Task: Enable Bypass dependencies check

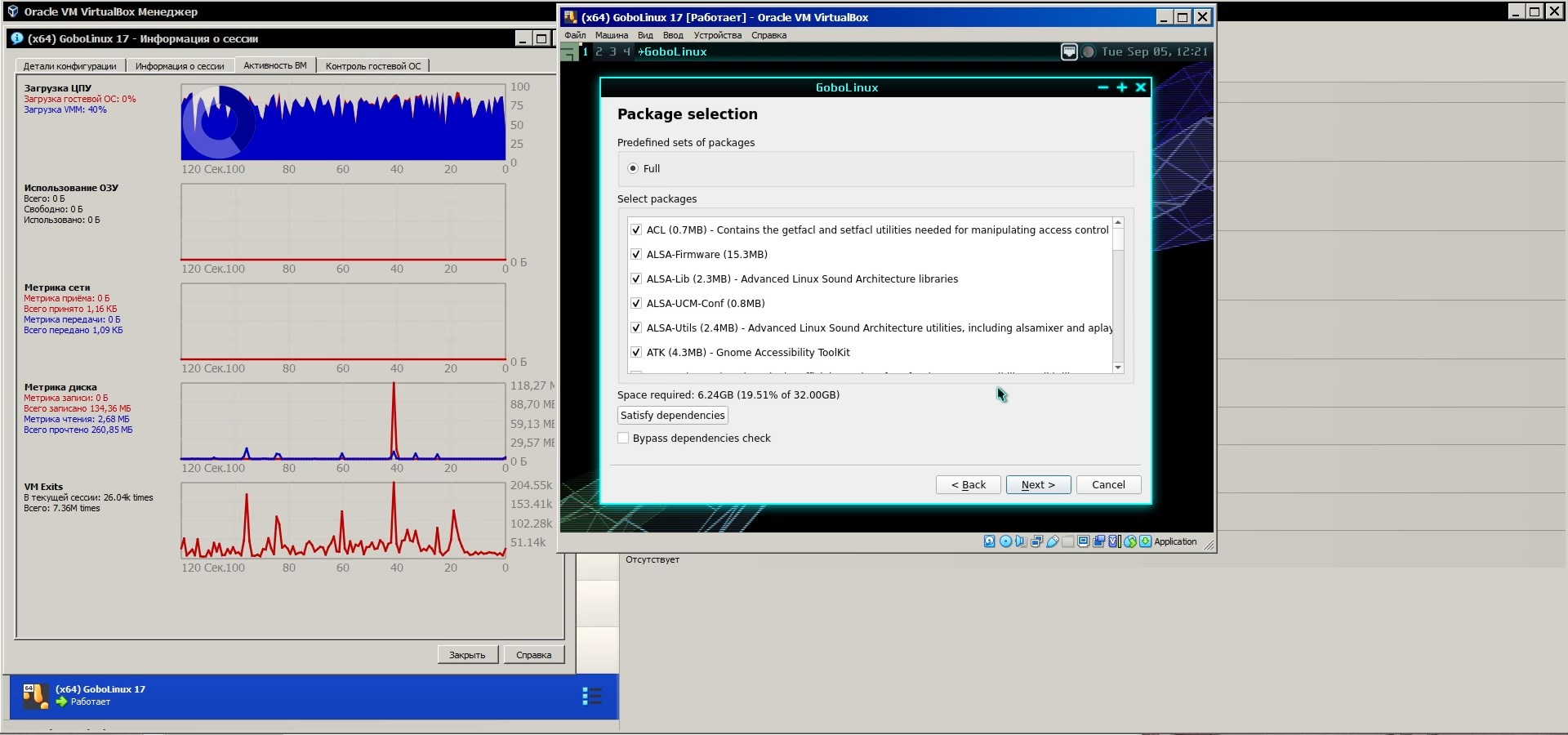Action: click(x=624, y=439)
